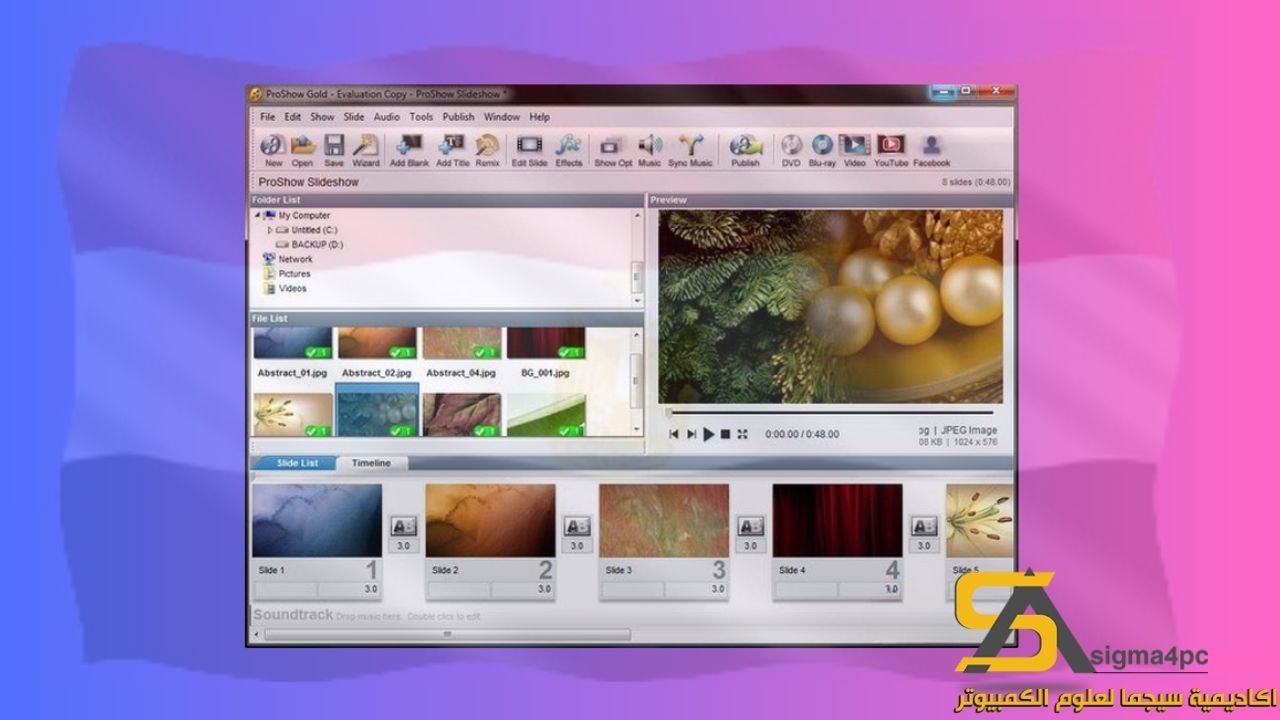Screen dimensions: 1280x720
Task: Click transition icon after Slide 2
Action: [577, 526]
